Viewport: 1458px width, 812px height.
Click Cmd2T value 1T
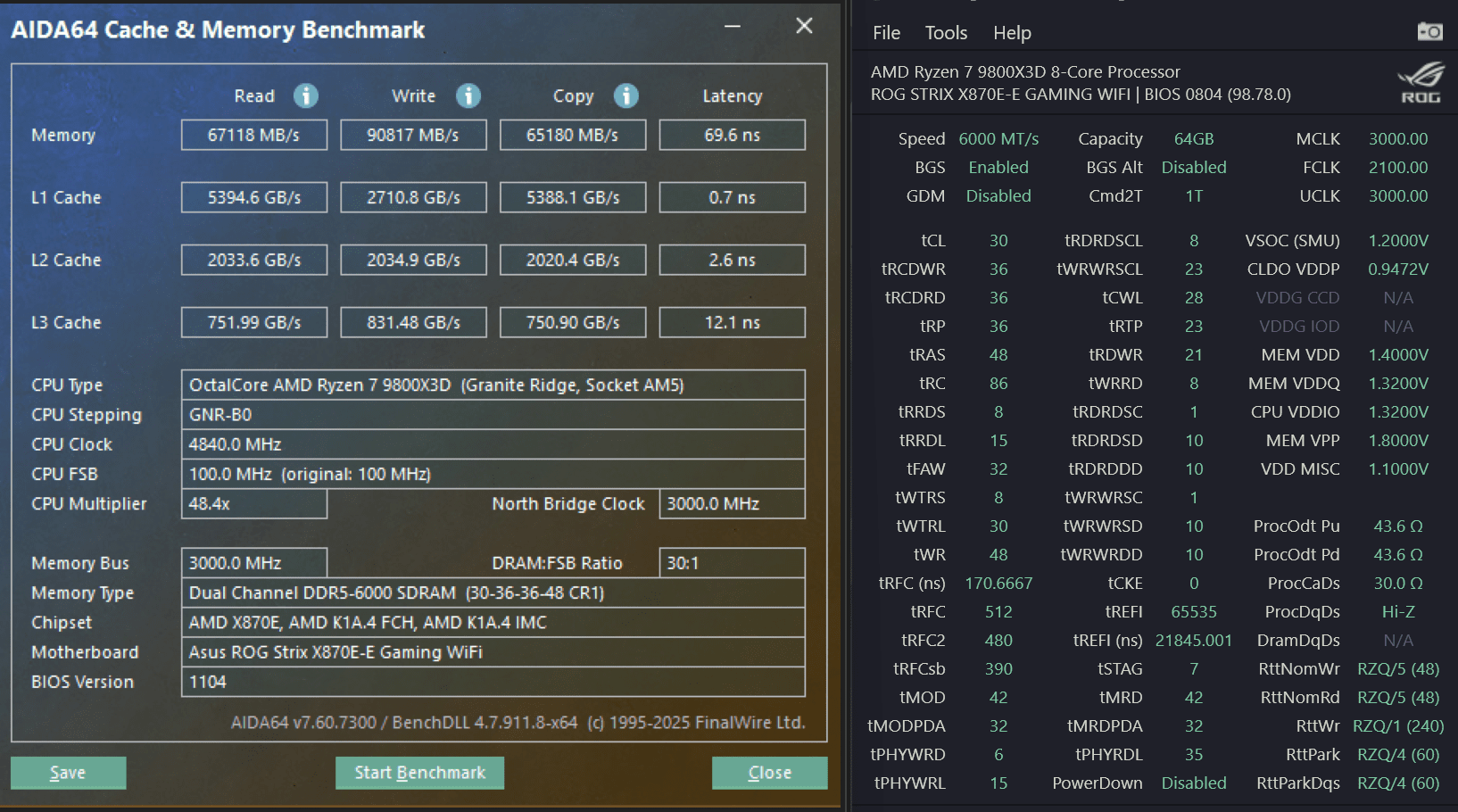click(x=1194, y=196)
